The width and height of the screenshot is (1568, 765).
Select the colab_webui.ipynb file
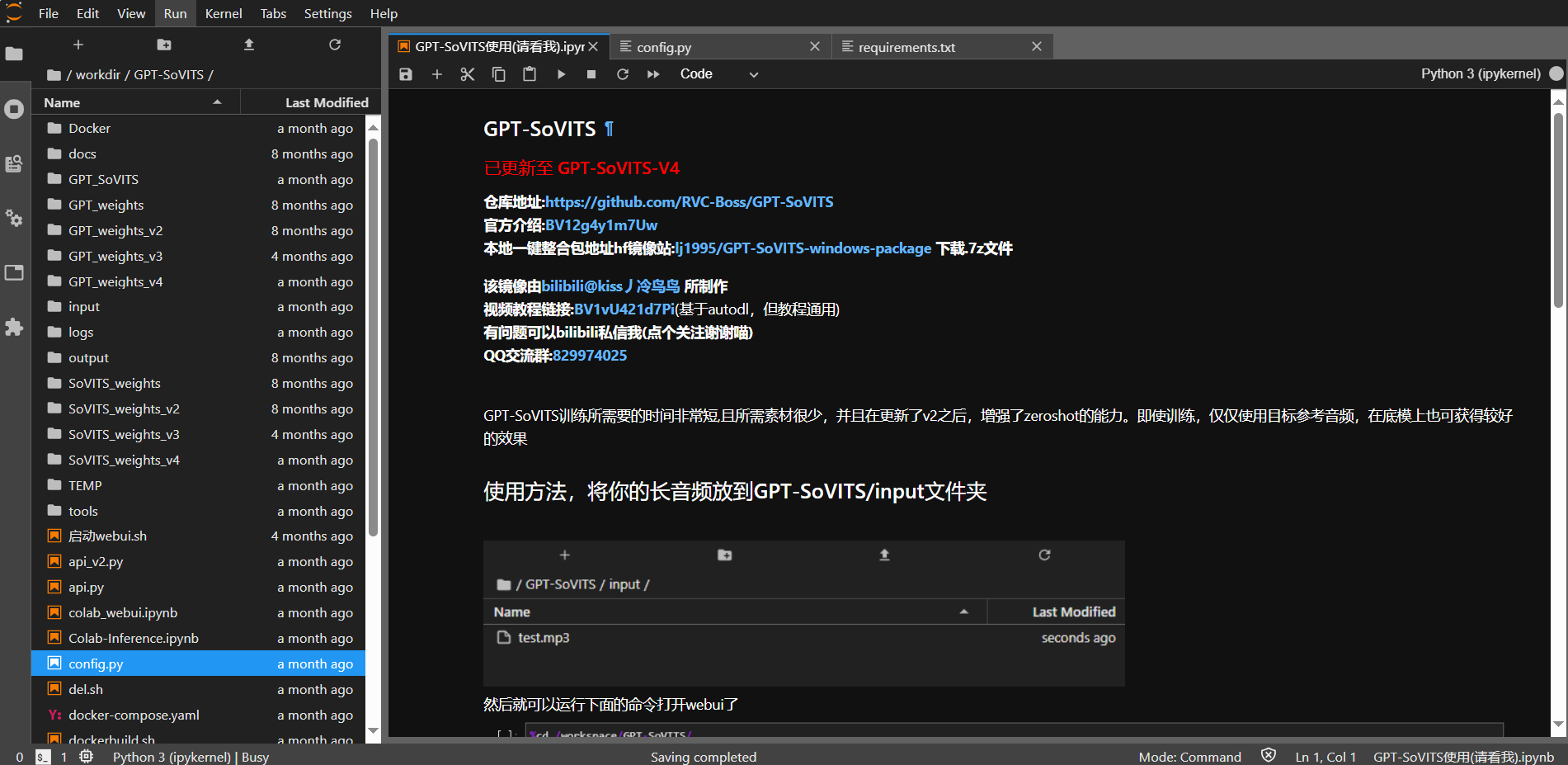click(198, 613)
